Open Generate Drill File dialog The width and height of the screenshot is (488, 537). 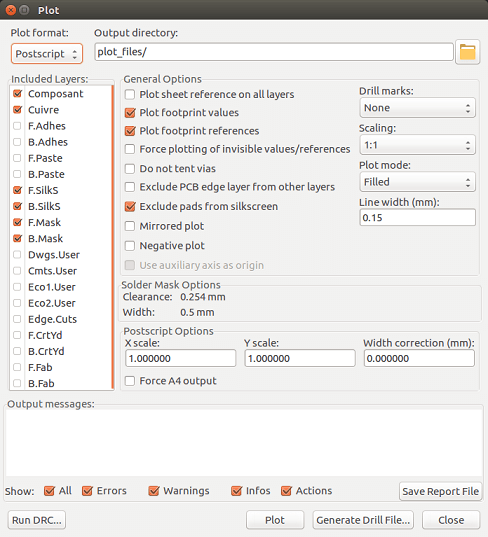(x=363, y=520)
